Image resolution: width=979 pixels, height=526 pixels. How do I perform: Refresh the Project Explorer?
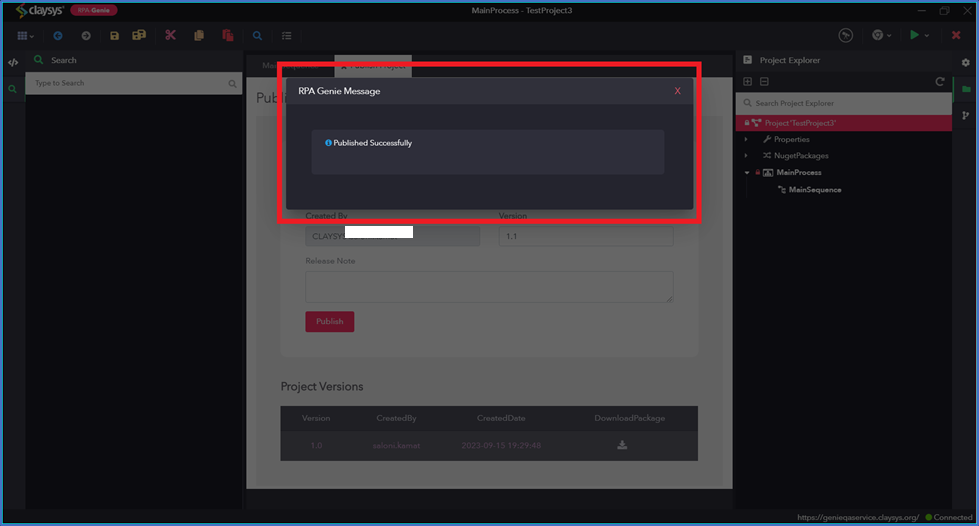(939, 81)
